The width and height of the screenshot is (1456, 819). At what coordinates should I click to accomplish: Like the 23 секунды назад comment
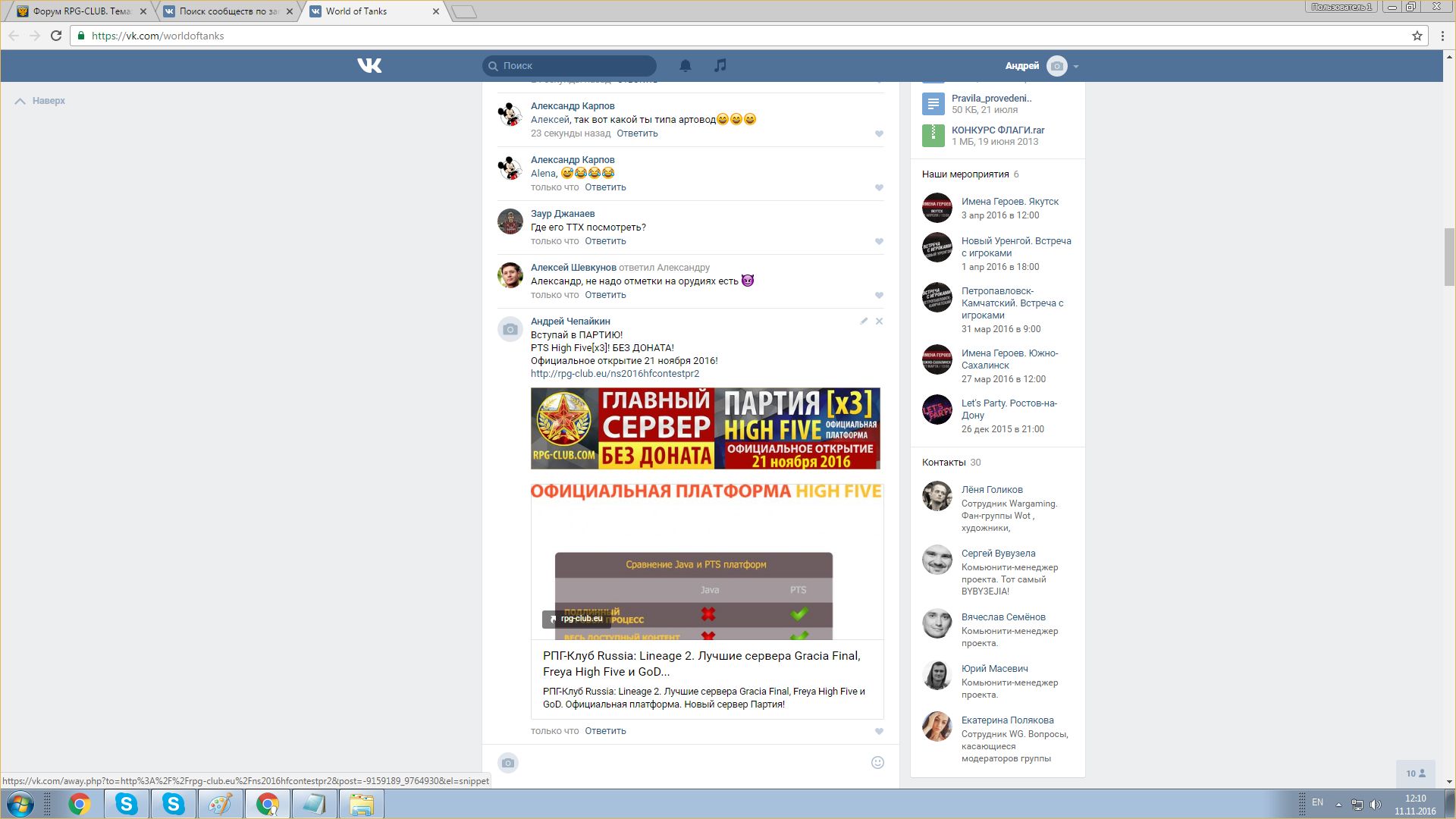tap(879, 134)
